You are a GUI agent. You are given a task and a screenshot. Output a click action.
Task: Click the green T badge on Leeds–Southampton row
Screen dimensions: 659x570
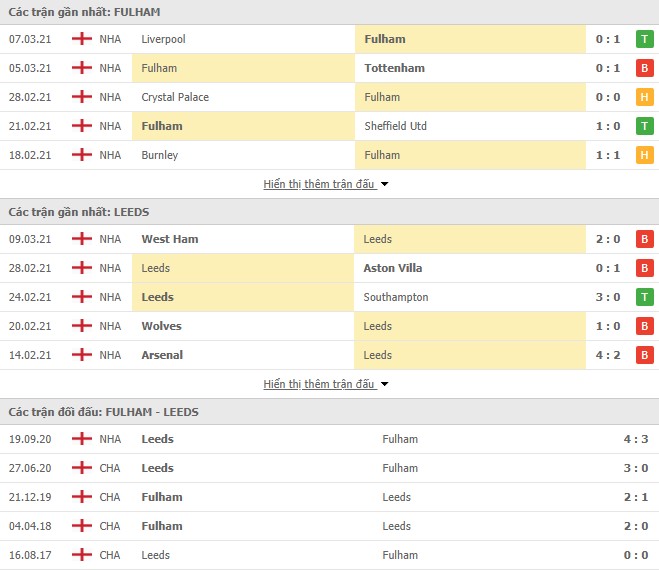(x=644, y=297)
